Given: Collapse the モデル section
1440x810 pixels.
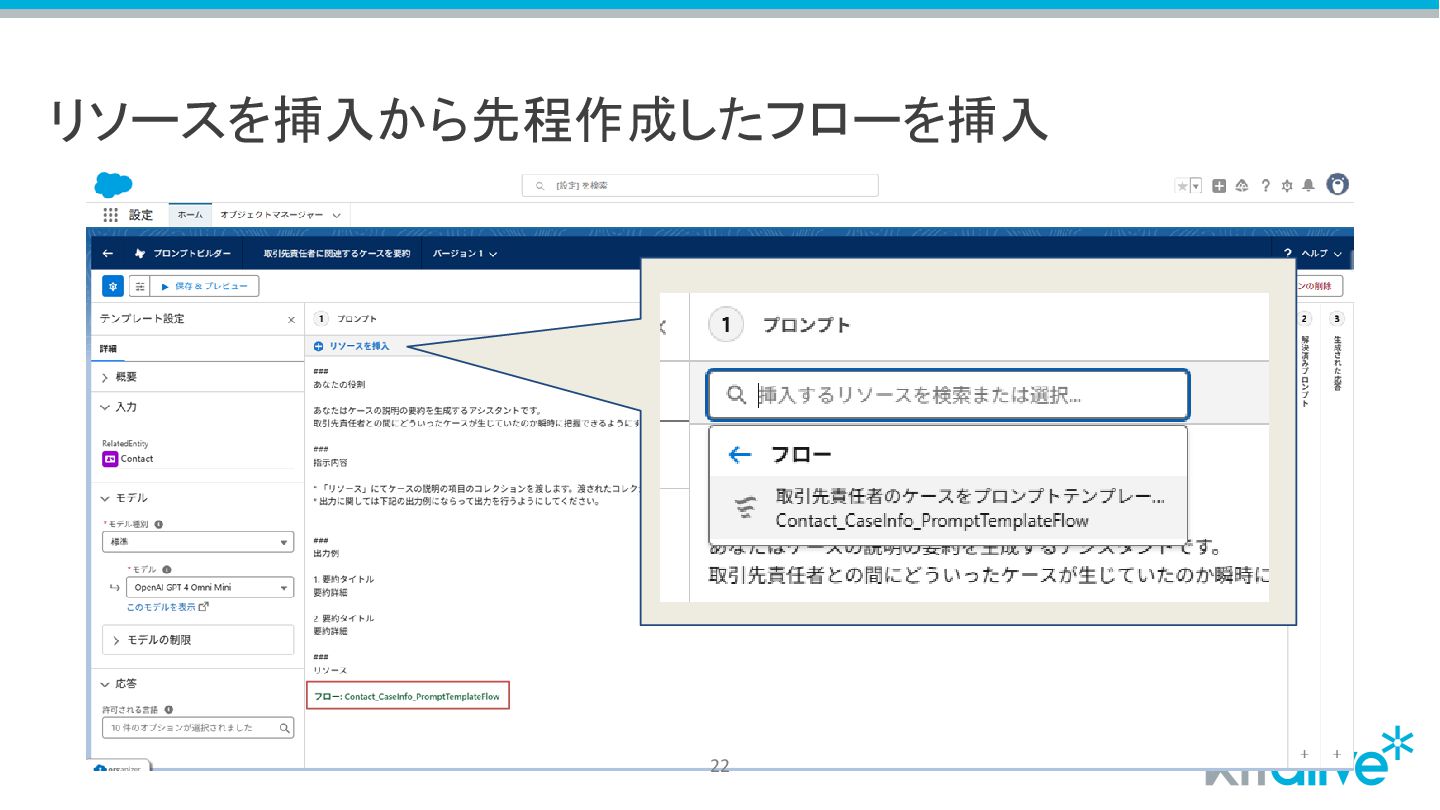Looking at the screenshot, I should coord(124,498).
